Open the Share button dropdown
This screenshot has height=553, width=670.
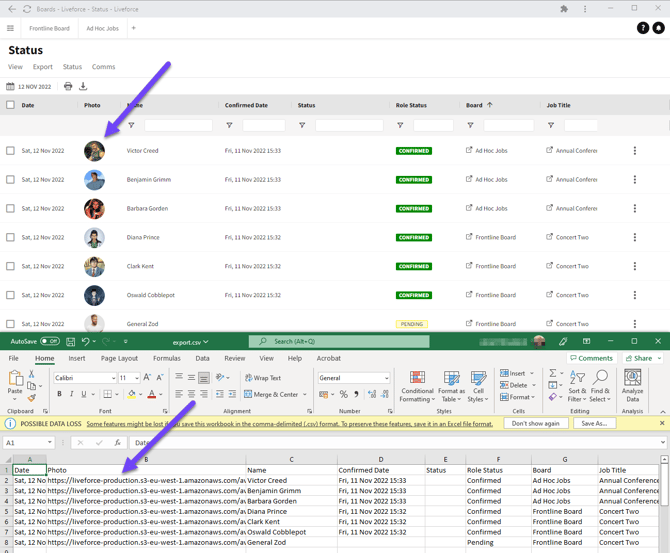(x=659, y=358)
